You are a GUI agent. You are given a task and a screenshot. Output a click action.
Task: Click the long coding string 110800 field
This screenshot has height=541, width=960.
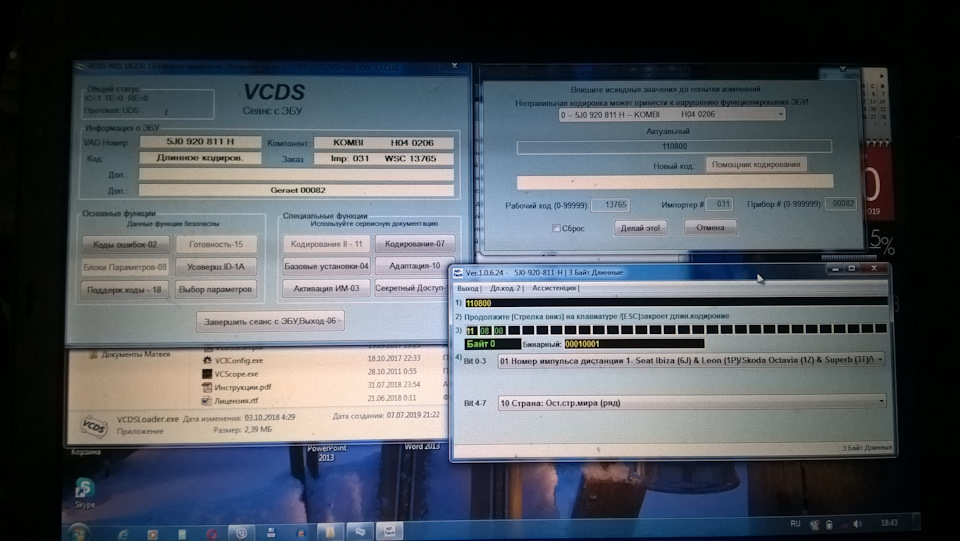pos(675,303)
